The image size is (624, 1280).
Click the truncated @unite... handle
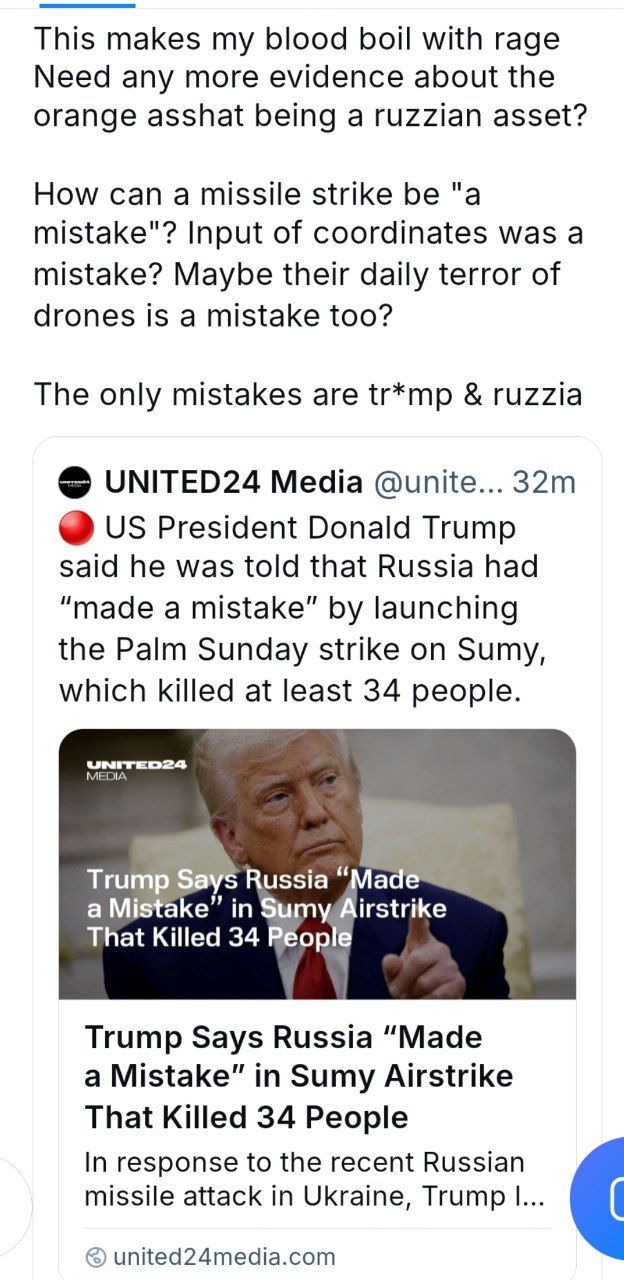tap(436, 482)
